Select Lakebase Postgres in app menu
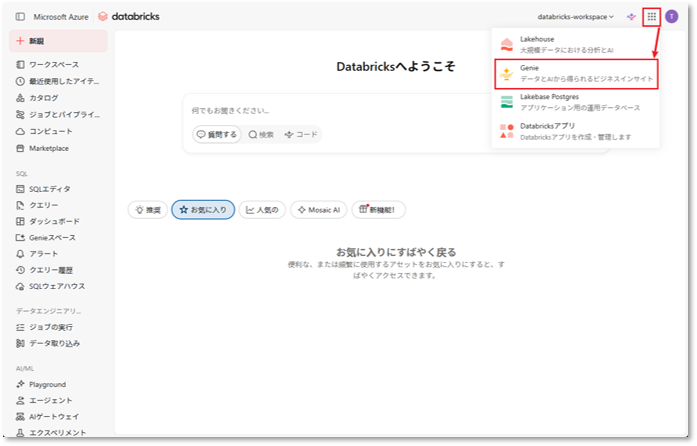The image size is (697, 446). click(x=576, y=102)
